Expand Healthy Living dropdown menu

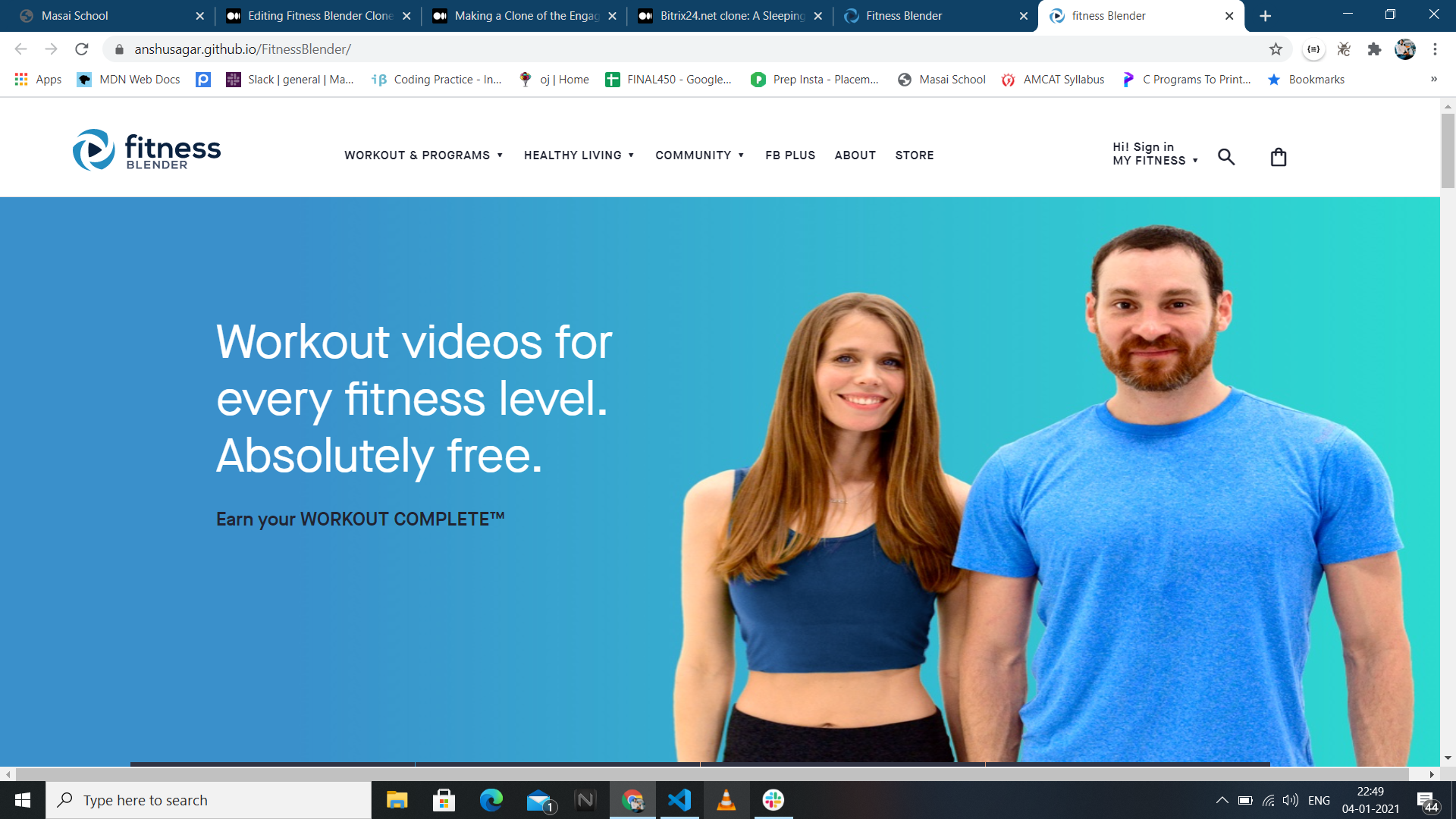point(579,155)
